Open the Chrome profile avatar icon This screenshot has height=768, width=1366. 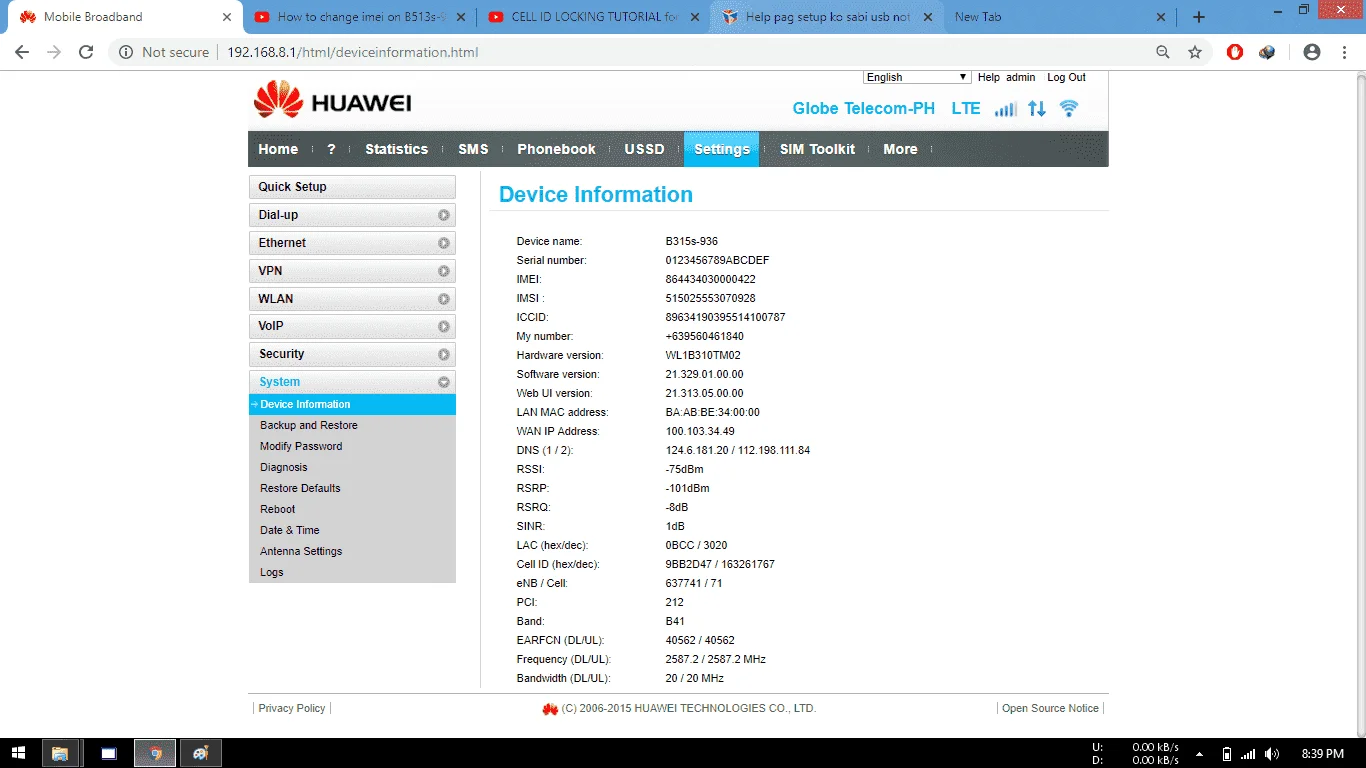1312,52
